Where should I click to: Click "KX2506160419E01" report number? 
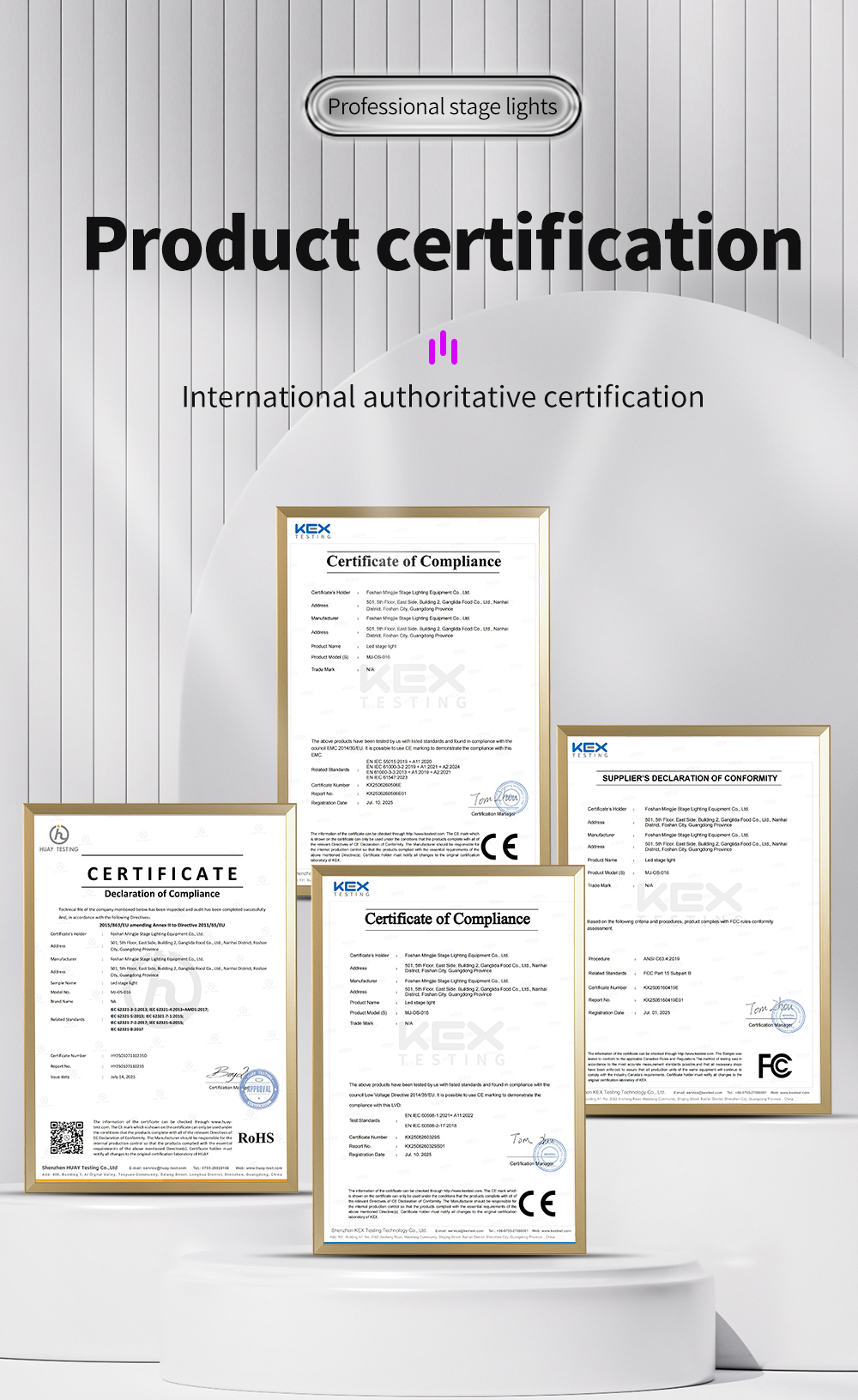(x=664, y=1000)
